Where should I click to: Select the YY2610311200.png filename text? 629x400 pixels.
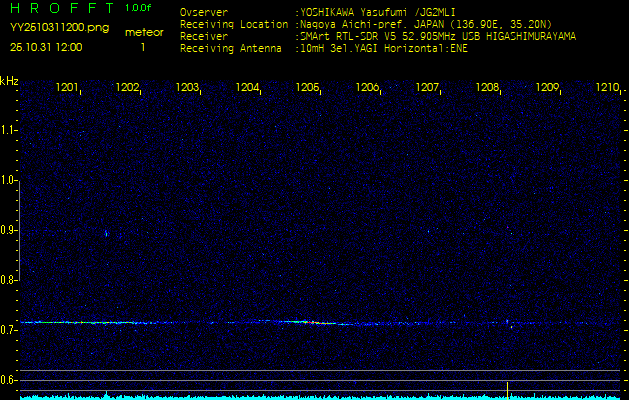pos(60,28)
